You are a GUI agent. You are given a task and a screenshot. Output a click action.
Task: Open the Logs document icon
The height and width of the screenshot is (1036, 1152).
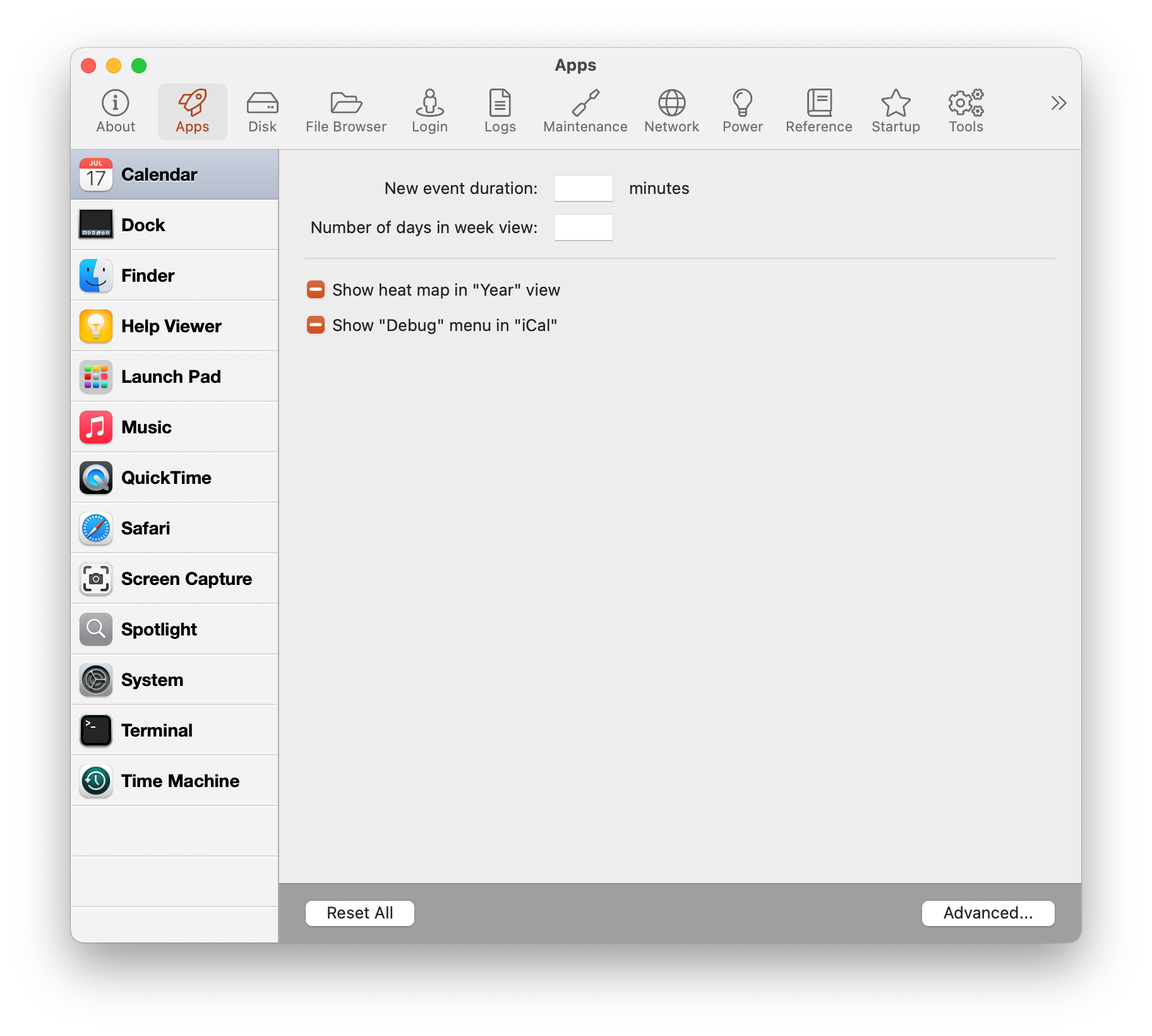pos(500,103)
